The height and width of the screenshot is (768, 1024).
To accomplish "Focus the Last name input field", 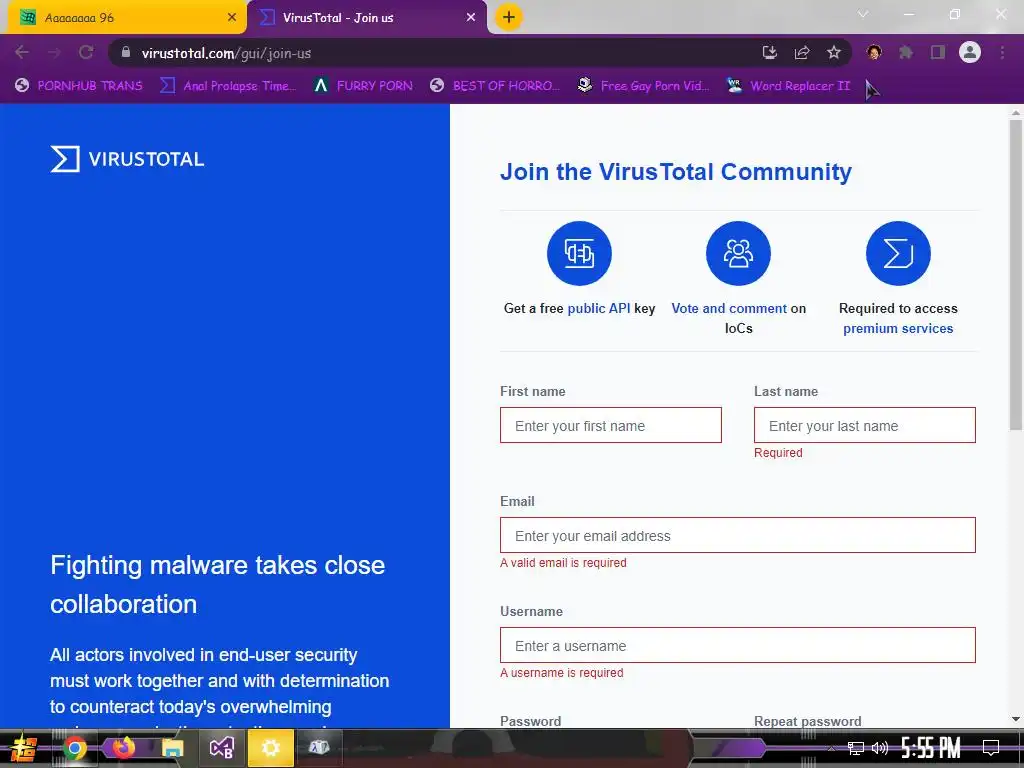I will [865, 425].
